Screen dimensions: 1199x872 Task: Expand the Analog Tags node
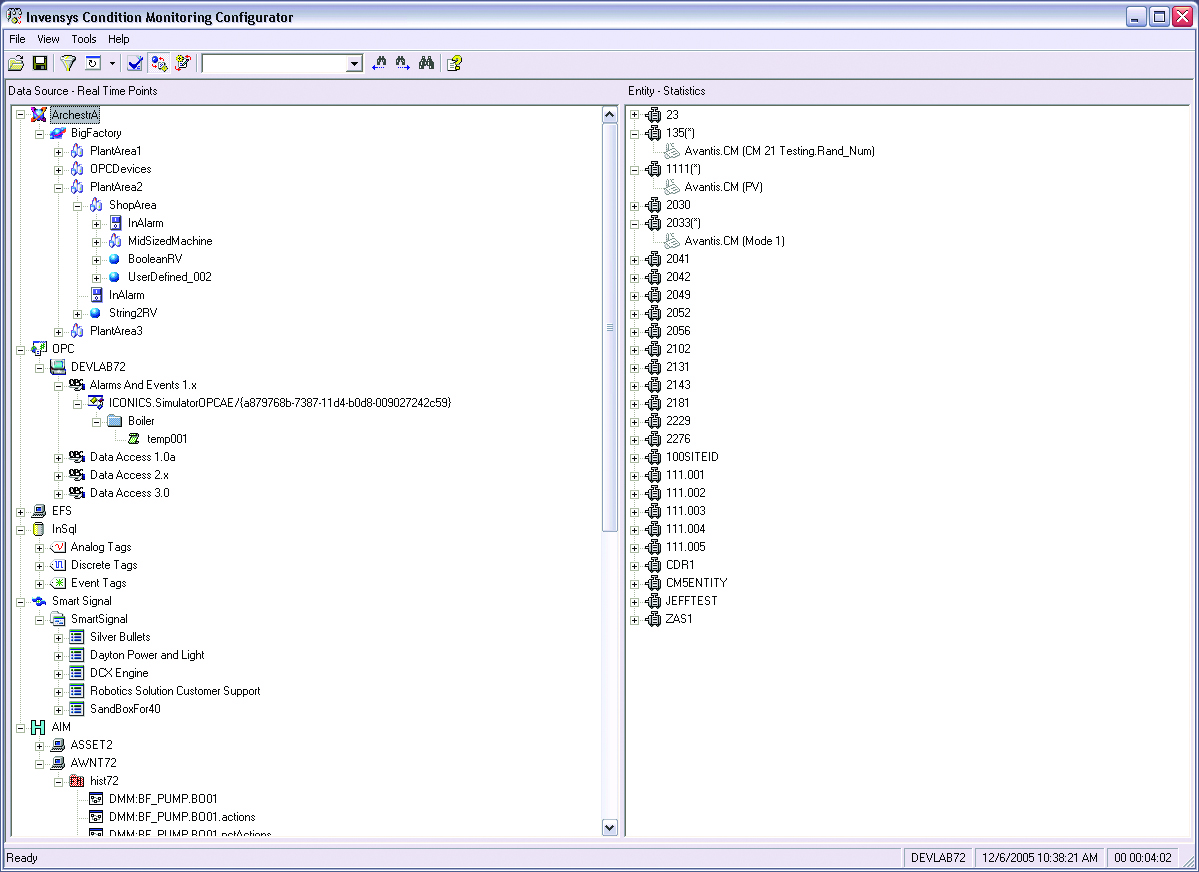(x=40, y=548)
